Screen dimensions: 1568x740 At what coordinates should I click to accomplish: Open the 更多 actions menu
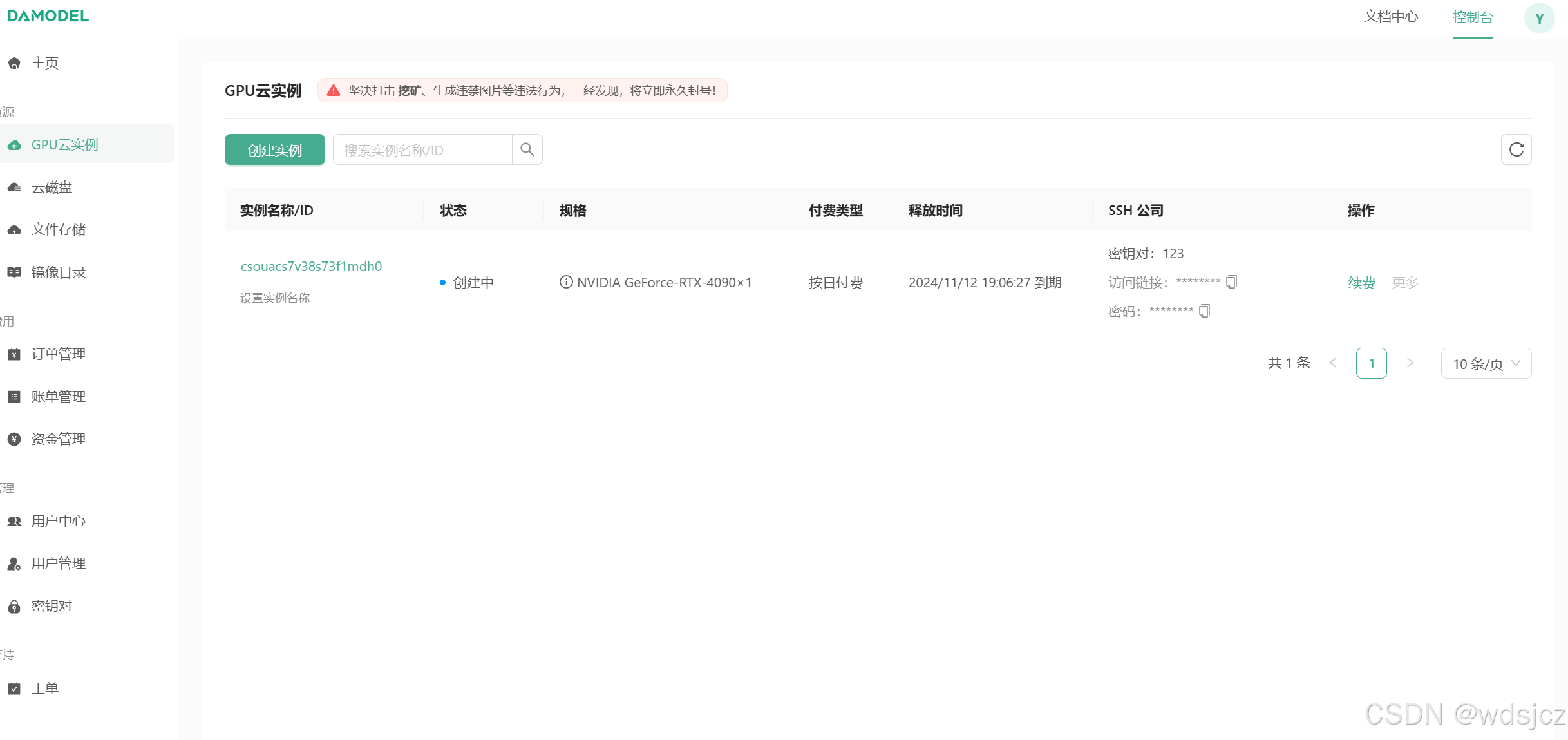1405,283
